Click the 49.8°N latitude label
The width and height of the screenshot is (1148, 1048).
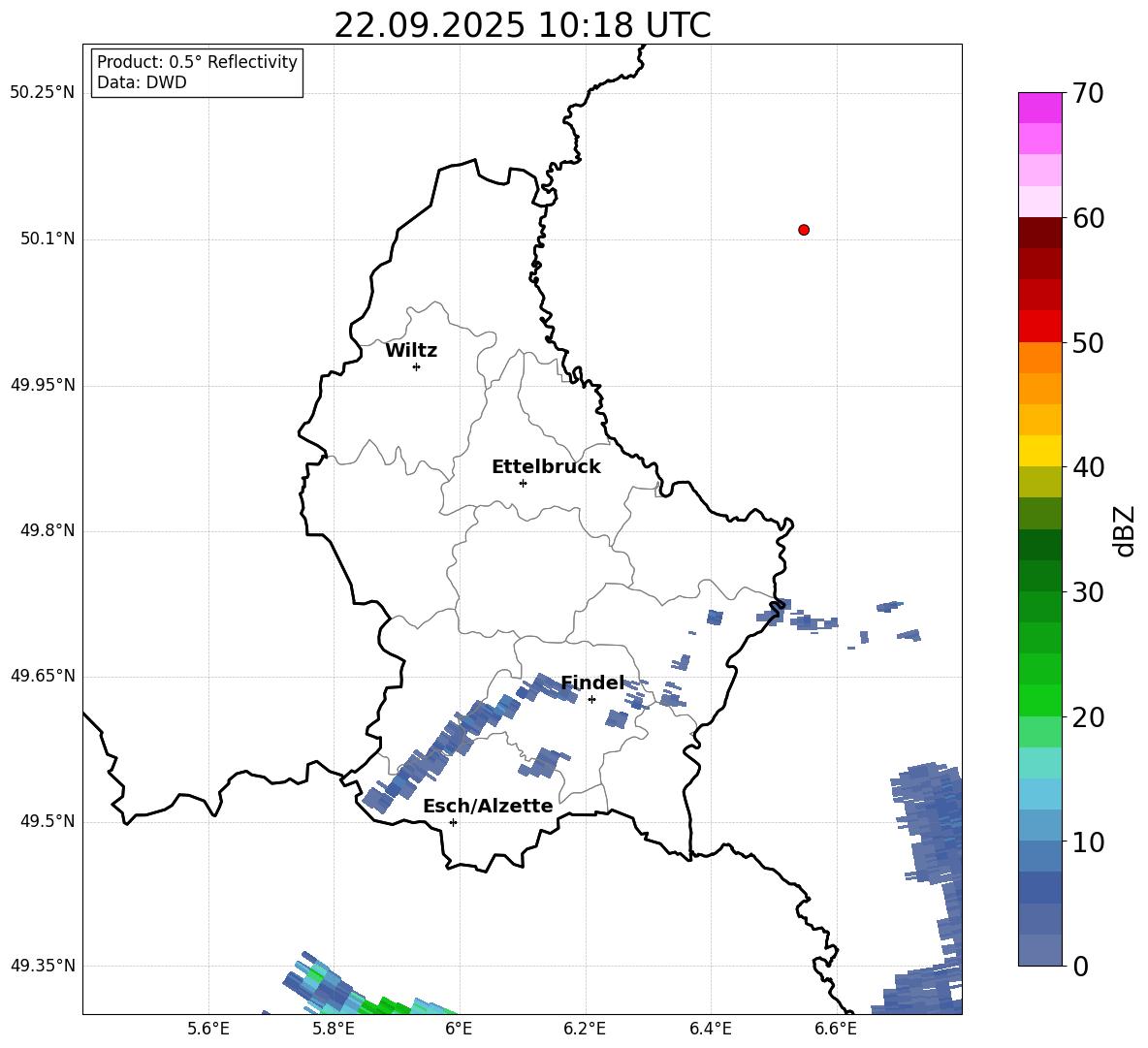tap(48, 530)
